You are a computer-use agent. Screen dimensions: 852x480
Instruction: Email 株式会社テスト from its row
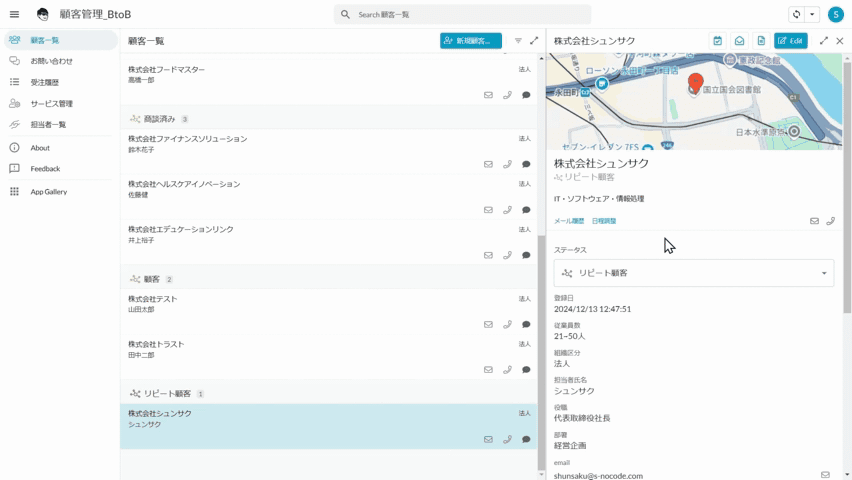(x=488, y=325)
